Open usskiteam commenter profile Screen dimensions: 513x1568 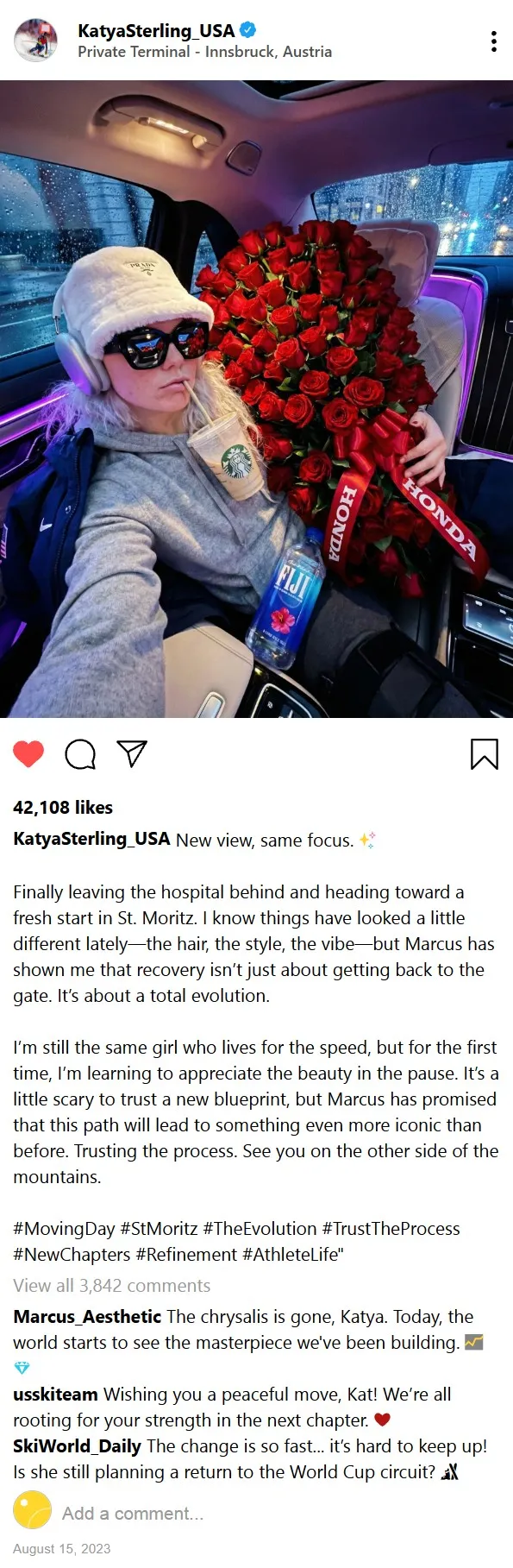(x=55, y=1395)
